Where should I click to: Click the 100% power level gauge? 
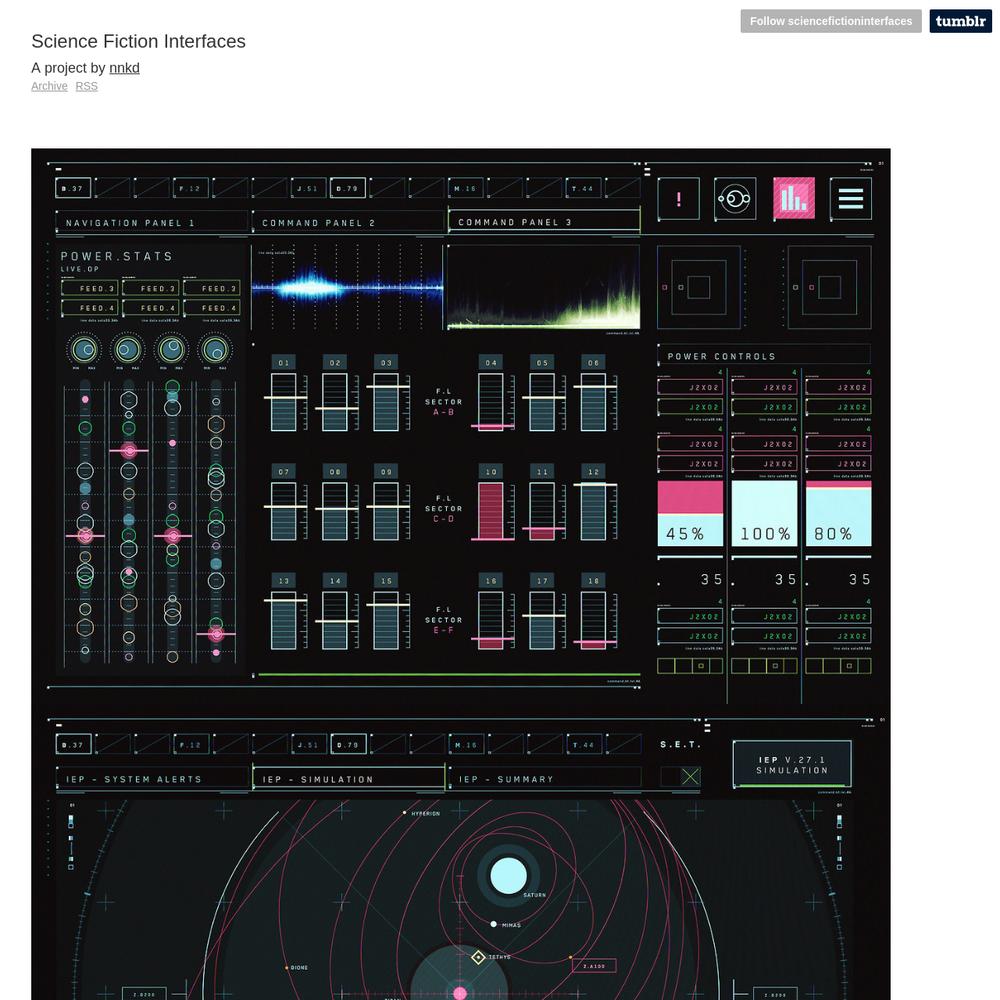point(764,513)
